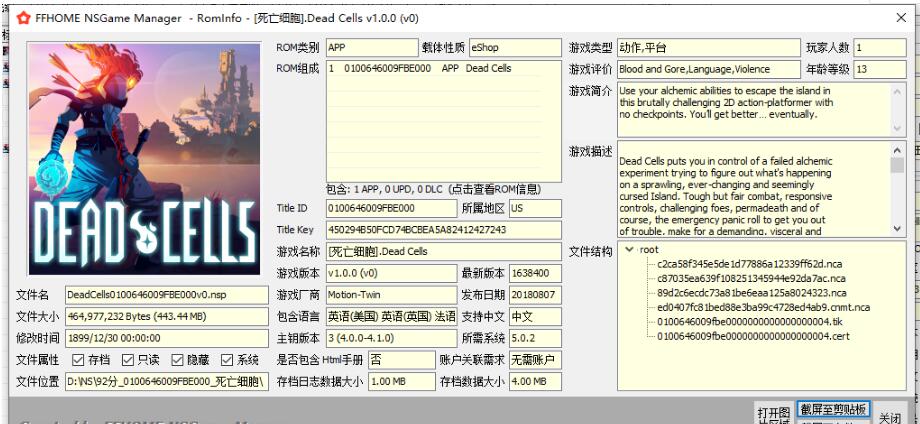Select 89d2c6ecdc73a81be6eaa125a8024323.nca in tree
Image resolution: width=920 pixels, height=424 pixels.
point(752,293)
